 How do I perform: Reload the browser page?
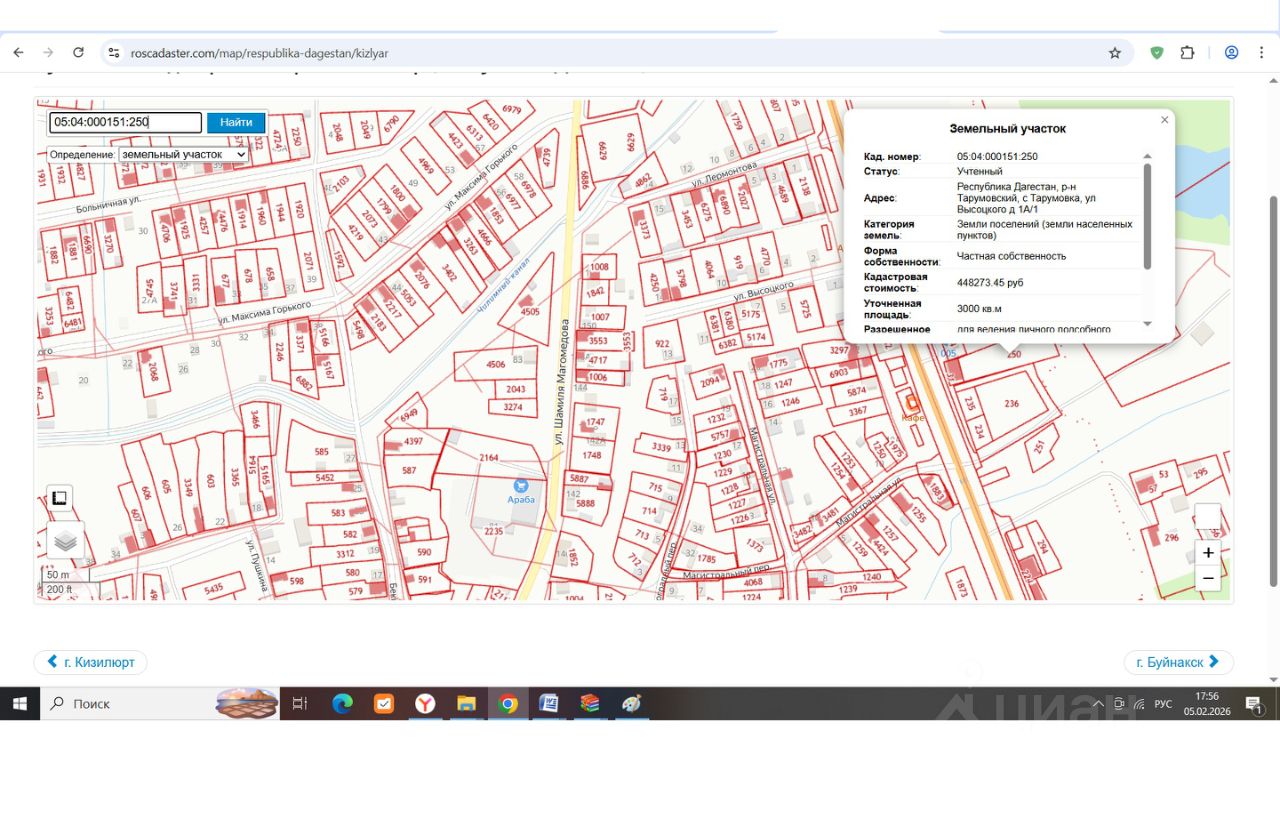(78, 53)
